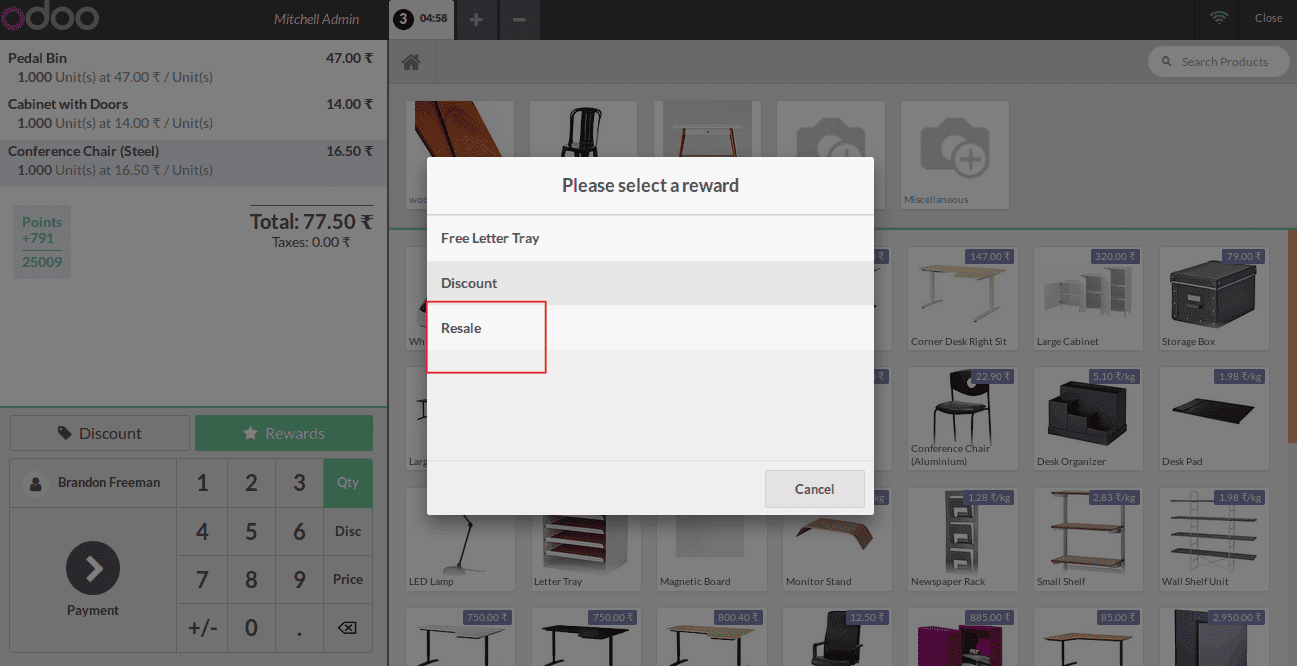Click numpad digit 4
The image size is (1297, 666).
coord(203,531)
